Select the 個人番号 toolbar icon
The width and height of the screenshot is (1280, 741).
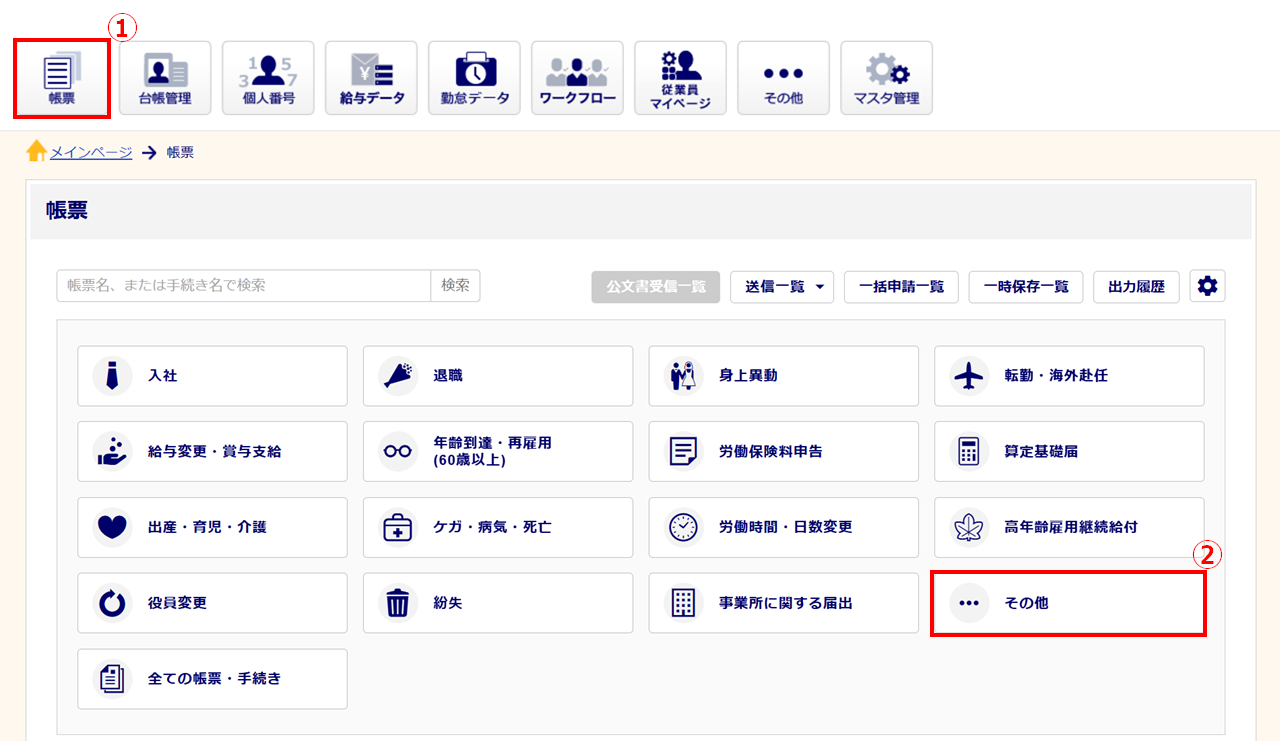(268, 78)
